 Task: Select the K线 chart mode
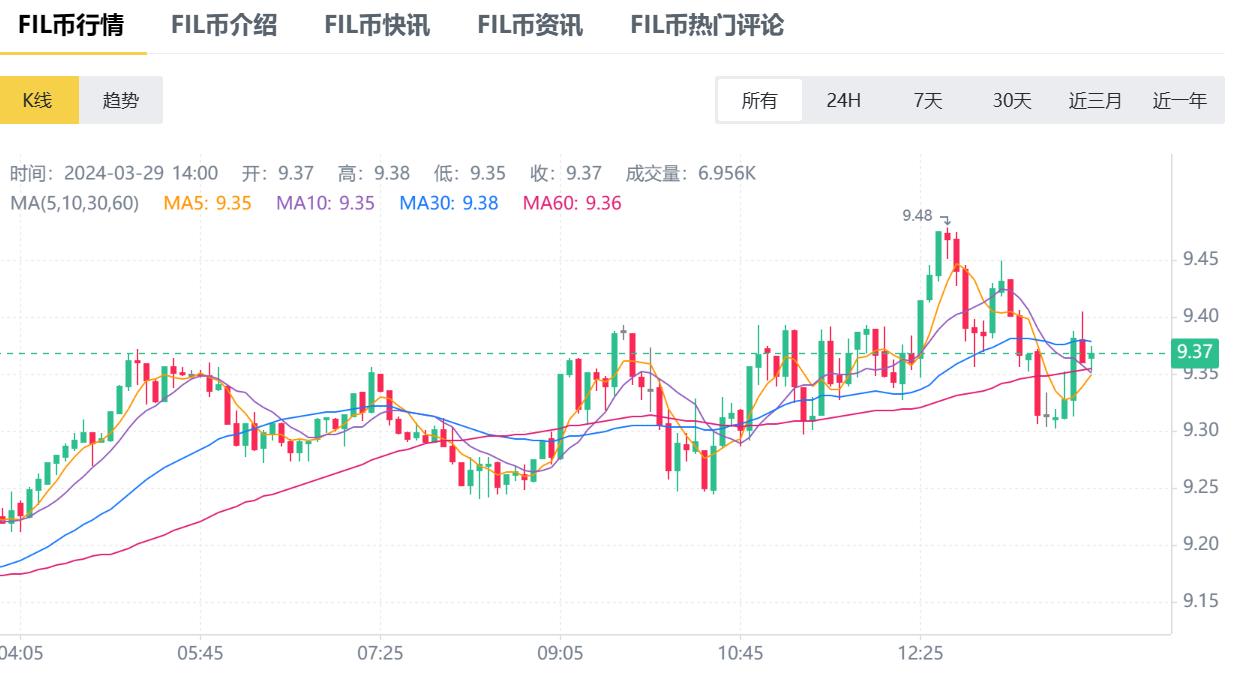37,100
